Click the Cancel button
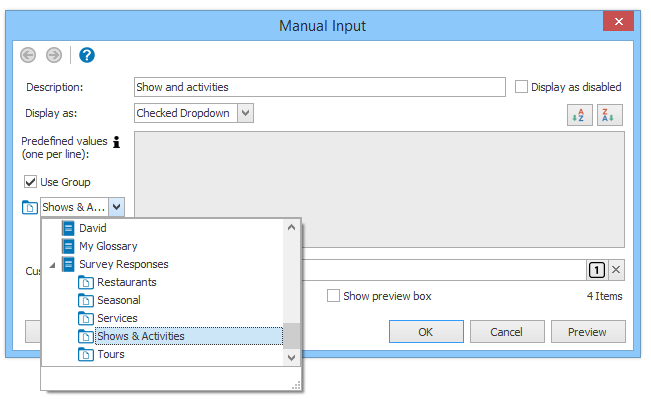The width and height of the screenshot is (651, 399). coord(507,332)
